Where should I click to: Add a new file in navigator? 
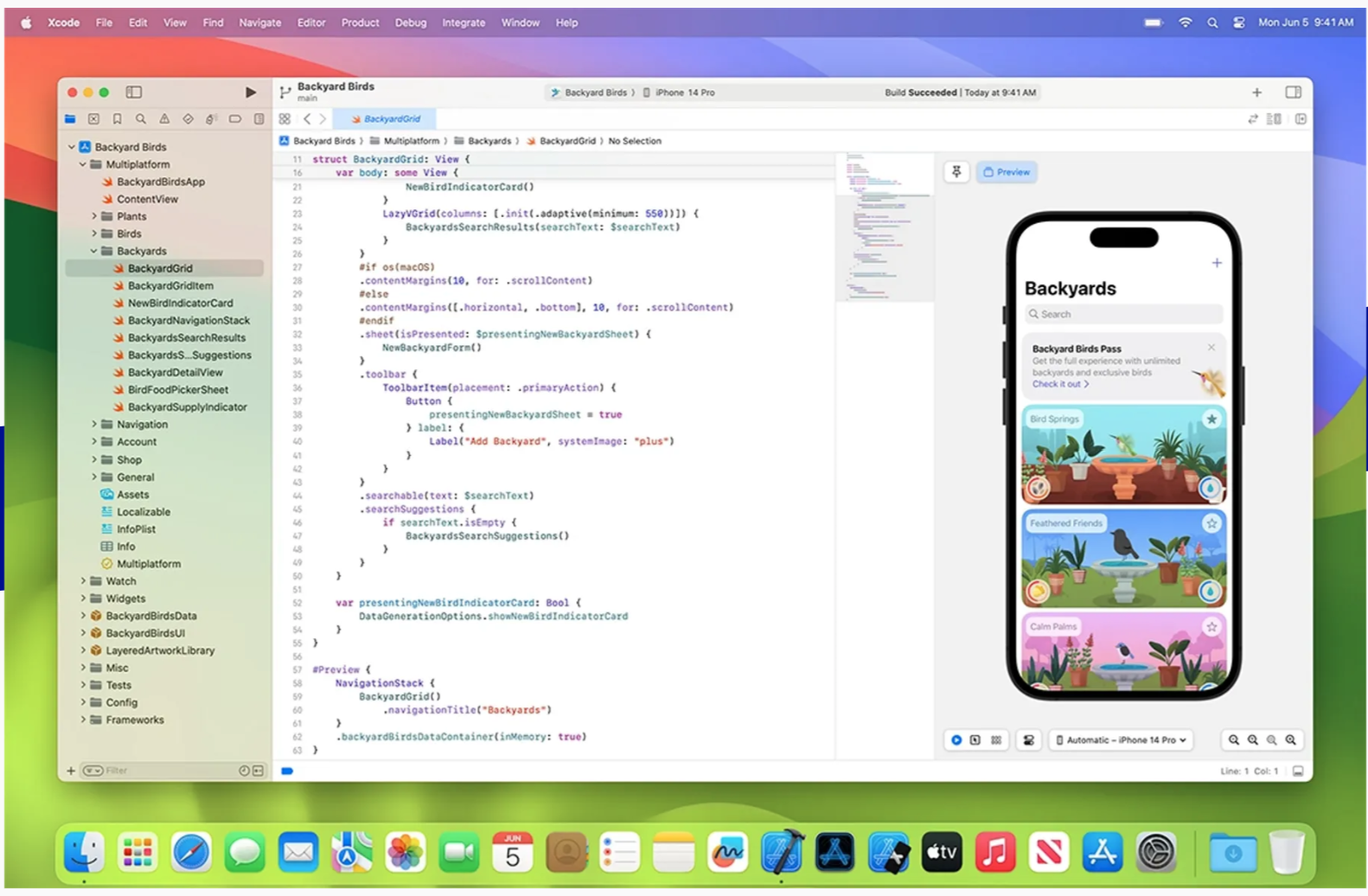[x=71, y=771]
